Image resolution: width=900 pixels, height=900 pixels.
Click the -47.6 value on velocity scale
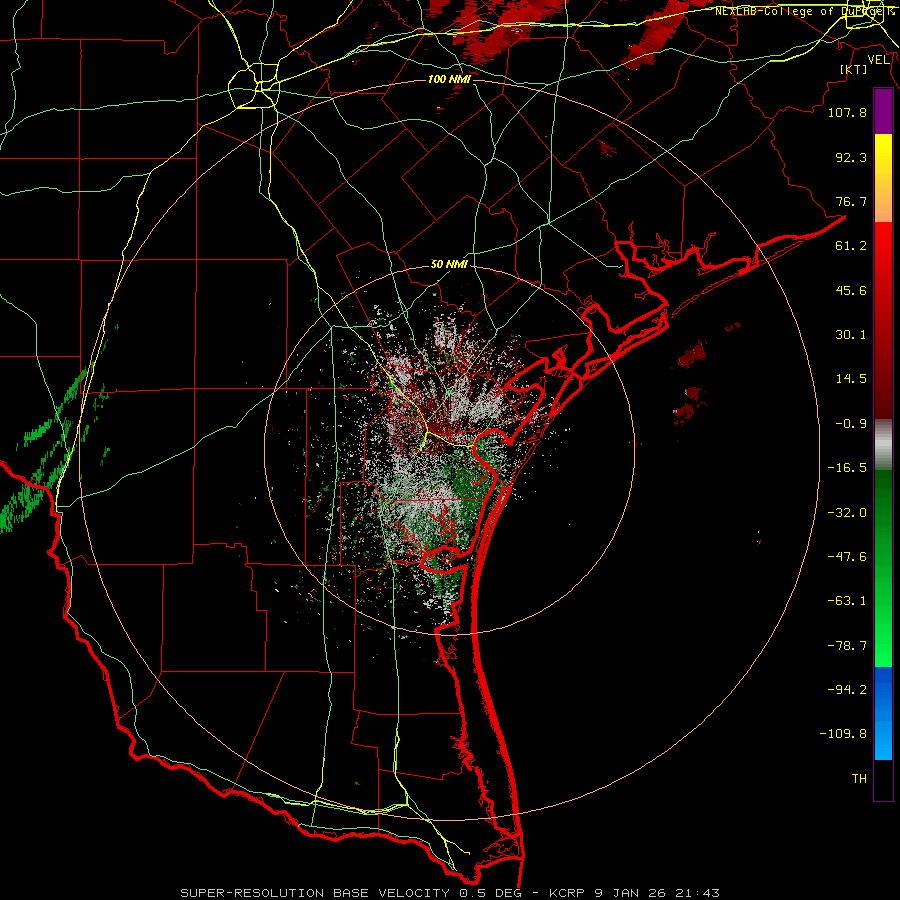pos(847,557)
